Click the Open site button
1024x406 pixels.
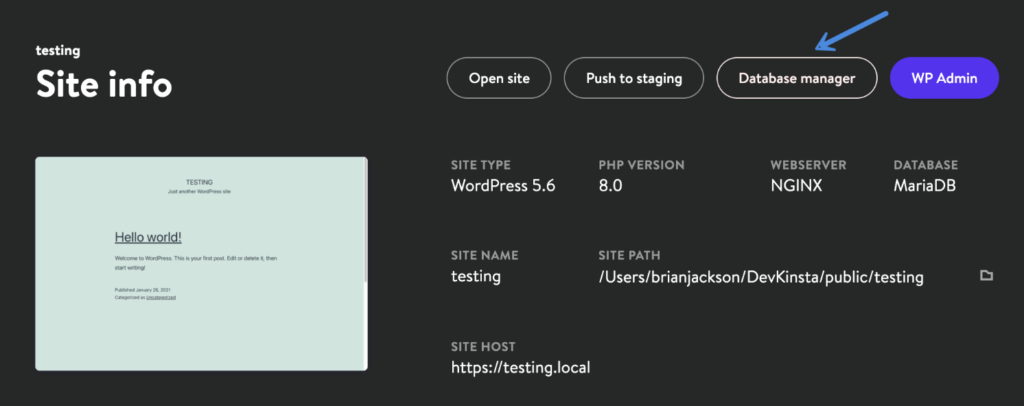click(499, 78)
